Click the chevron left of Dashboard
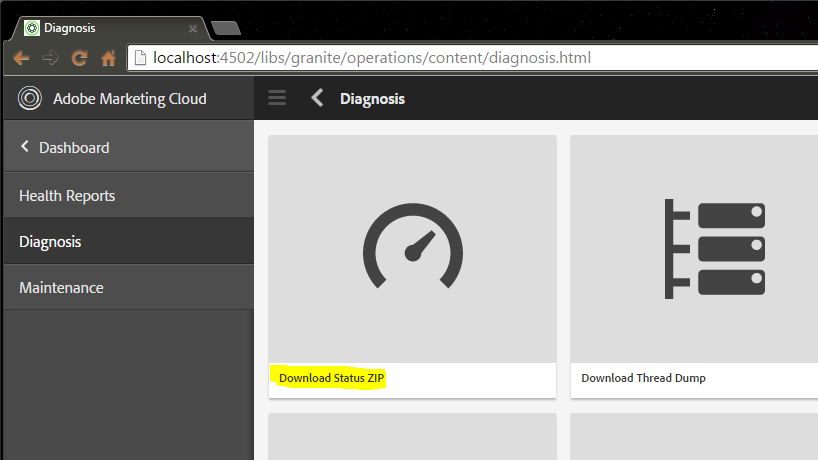Screen dimensions: 818x460 click(25, 147)
